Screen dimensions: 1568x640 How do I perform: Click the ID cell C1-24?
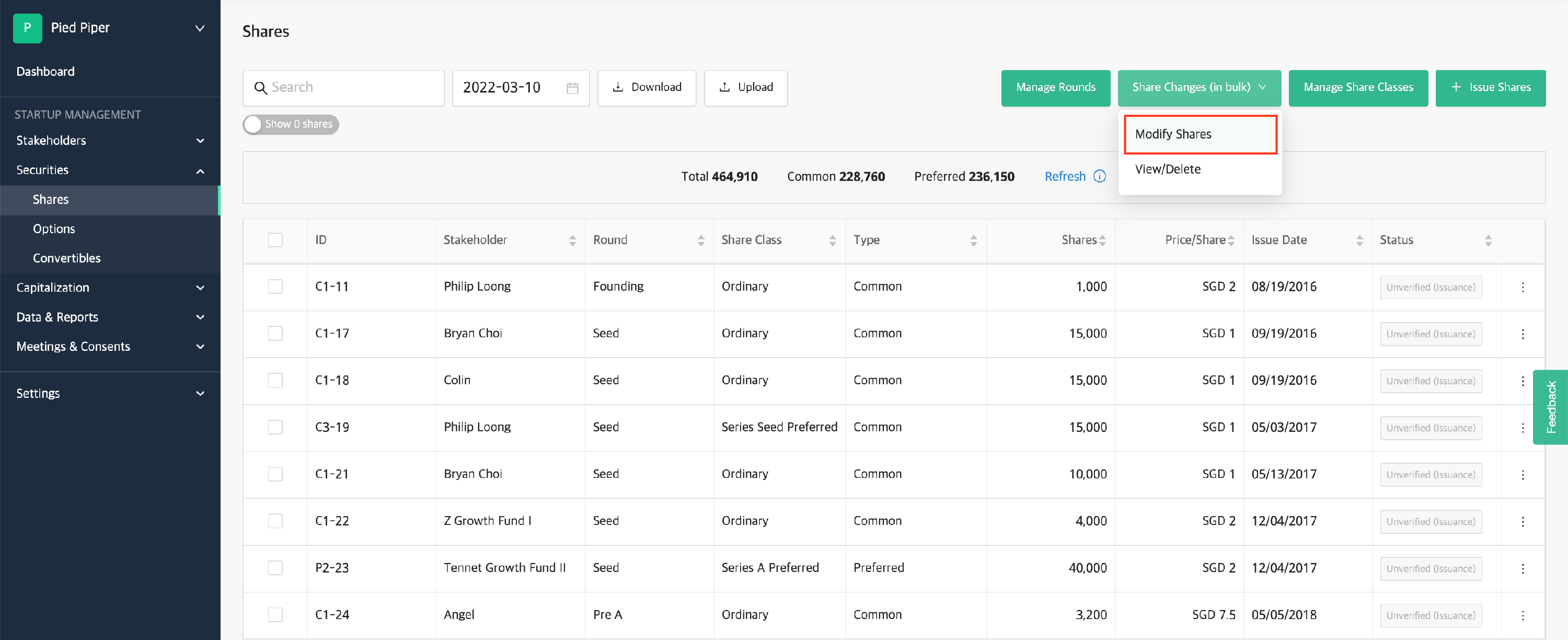[x=332, y=615]
